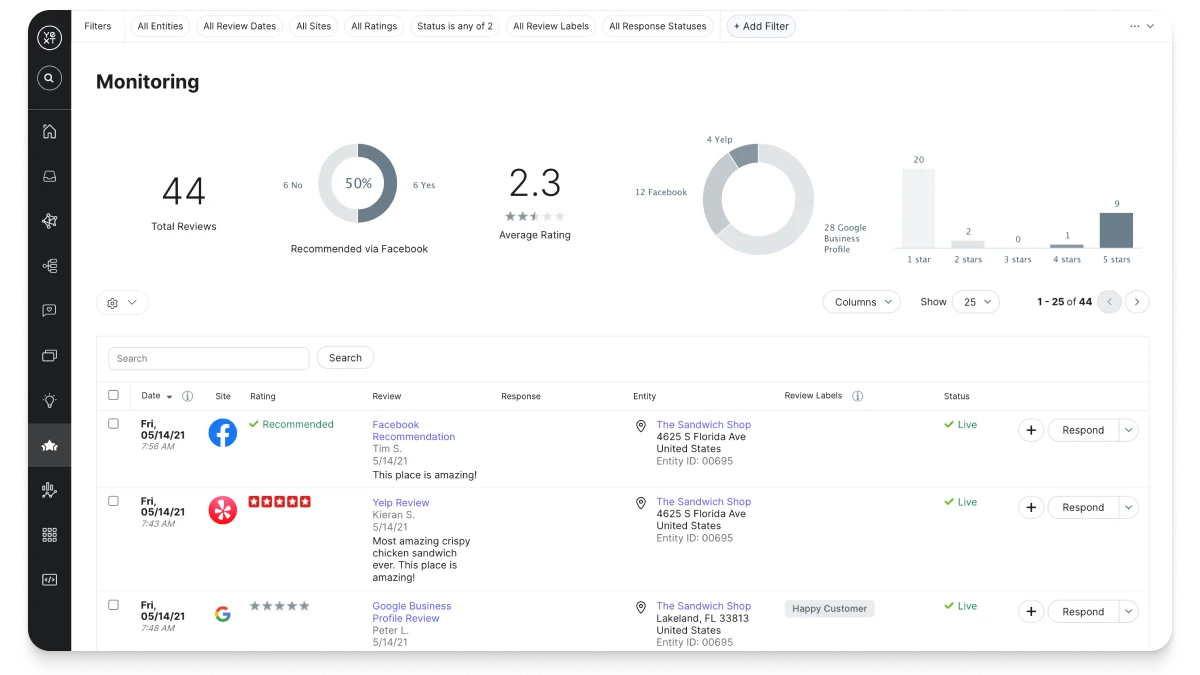The width and height of the screenshot is (1200, 675).
Task: Click the + Add Filter button
Action: (x=761, y=26)
